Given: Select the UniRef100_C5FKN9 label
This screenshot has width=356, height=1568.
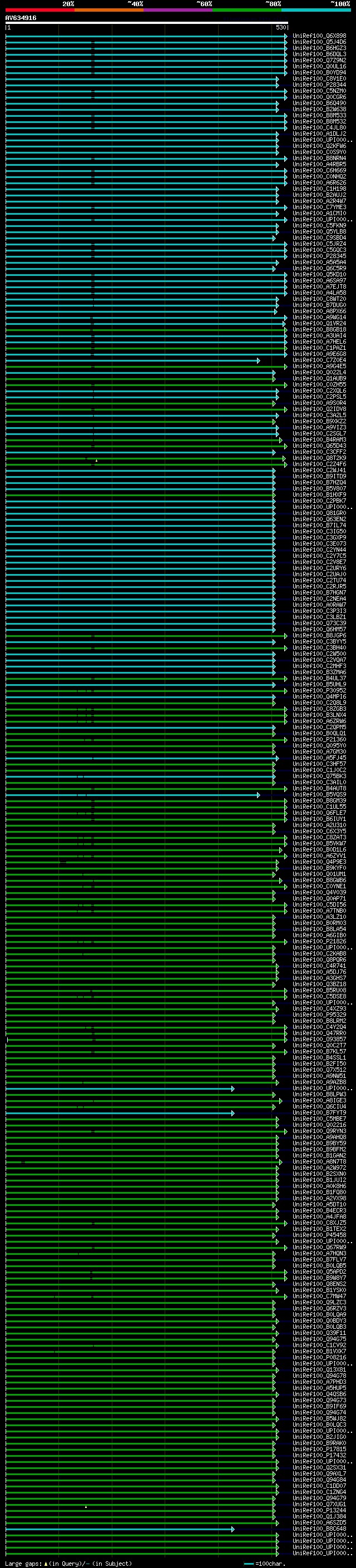Looking at the screenshot, I should 319,226.
